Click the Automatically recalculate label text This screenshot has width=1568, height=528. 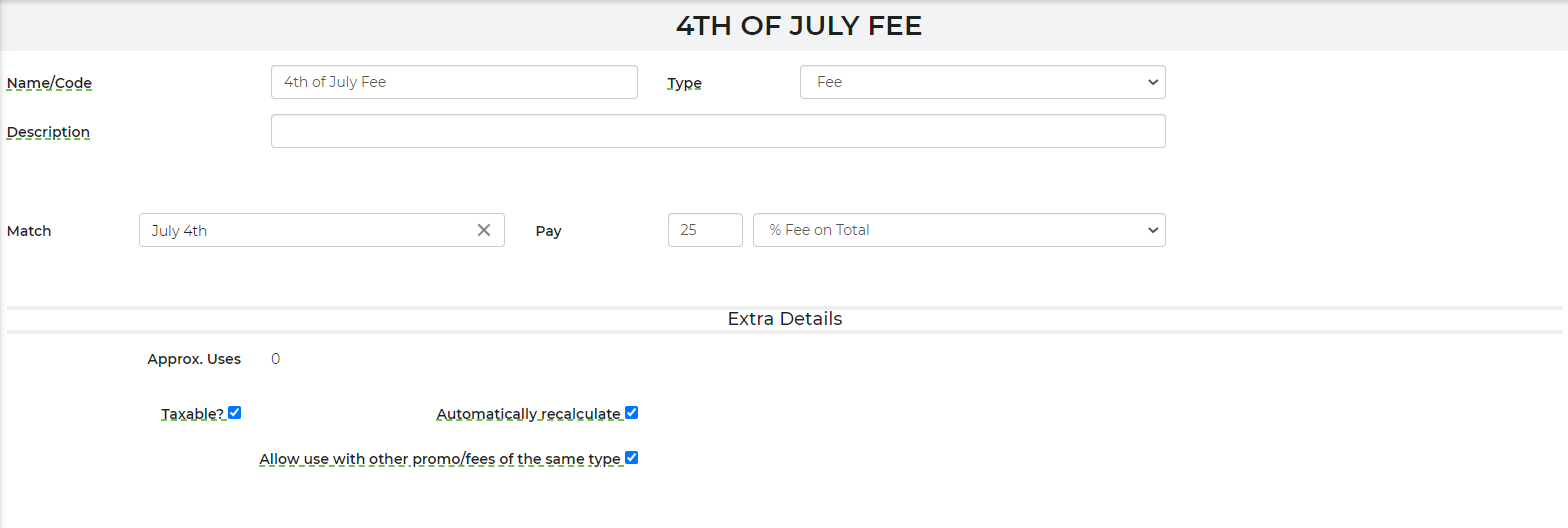[x=529, y=414]
